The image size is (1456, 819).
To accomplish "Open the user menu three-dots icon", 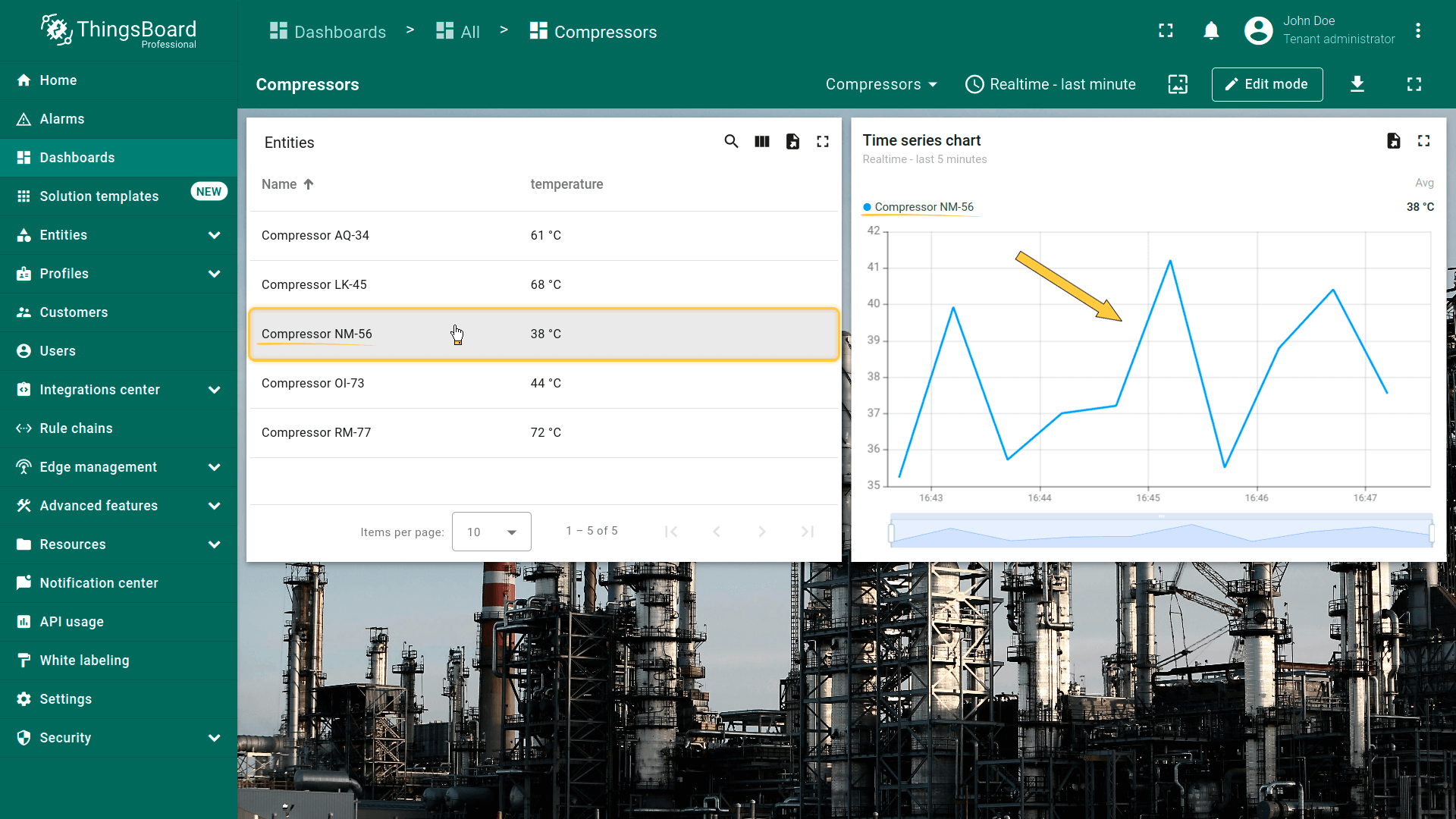I will click(x=1417, y=31).
